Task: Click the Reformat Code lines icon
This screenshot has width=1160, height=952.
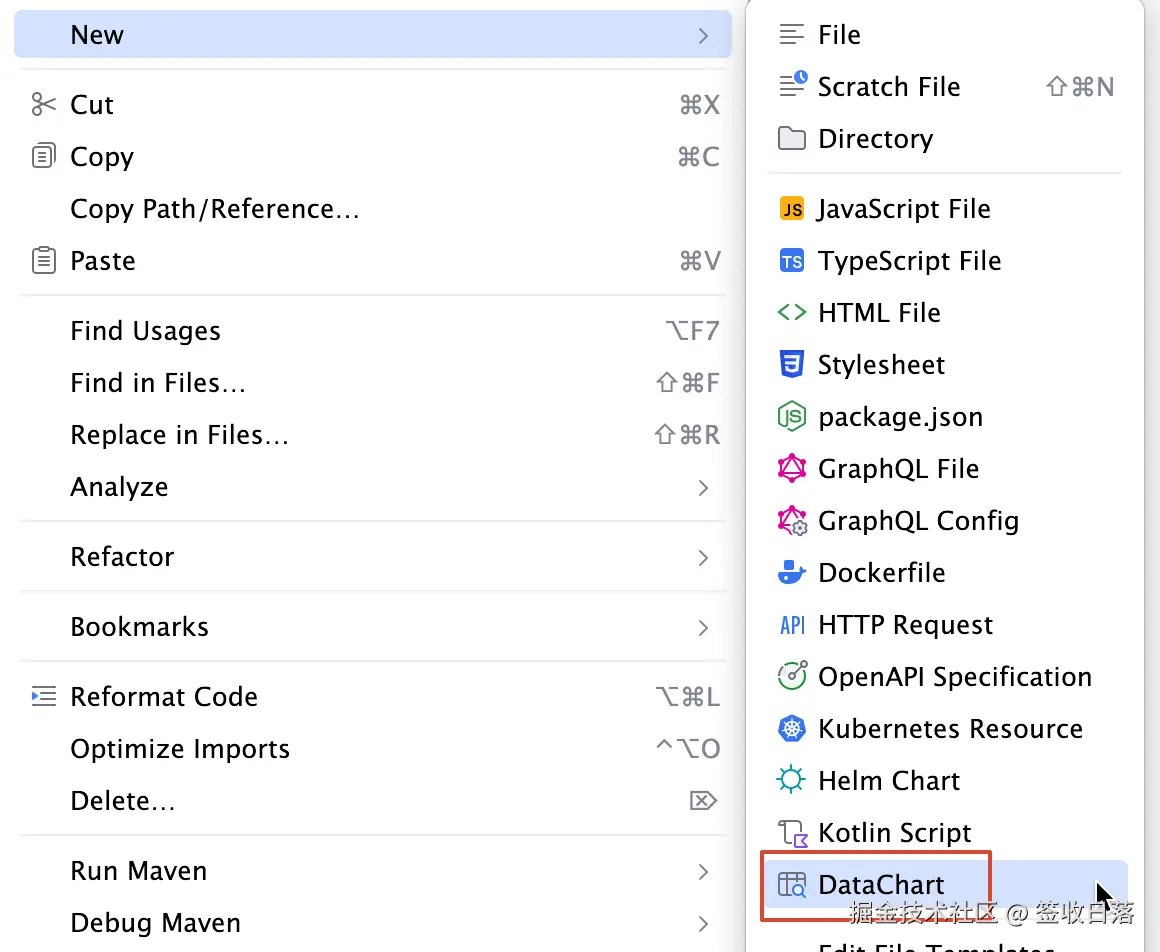Action: coord(44,696)
